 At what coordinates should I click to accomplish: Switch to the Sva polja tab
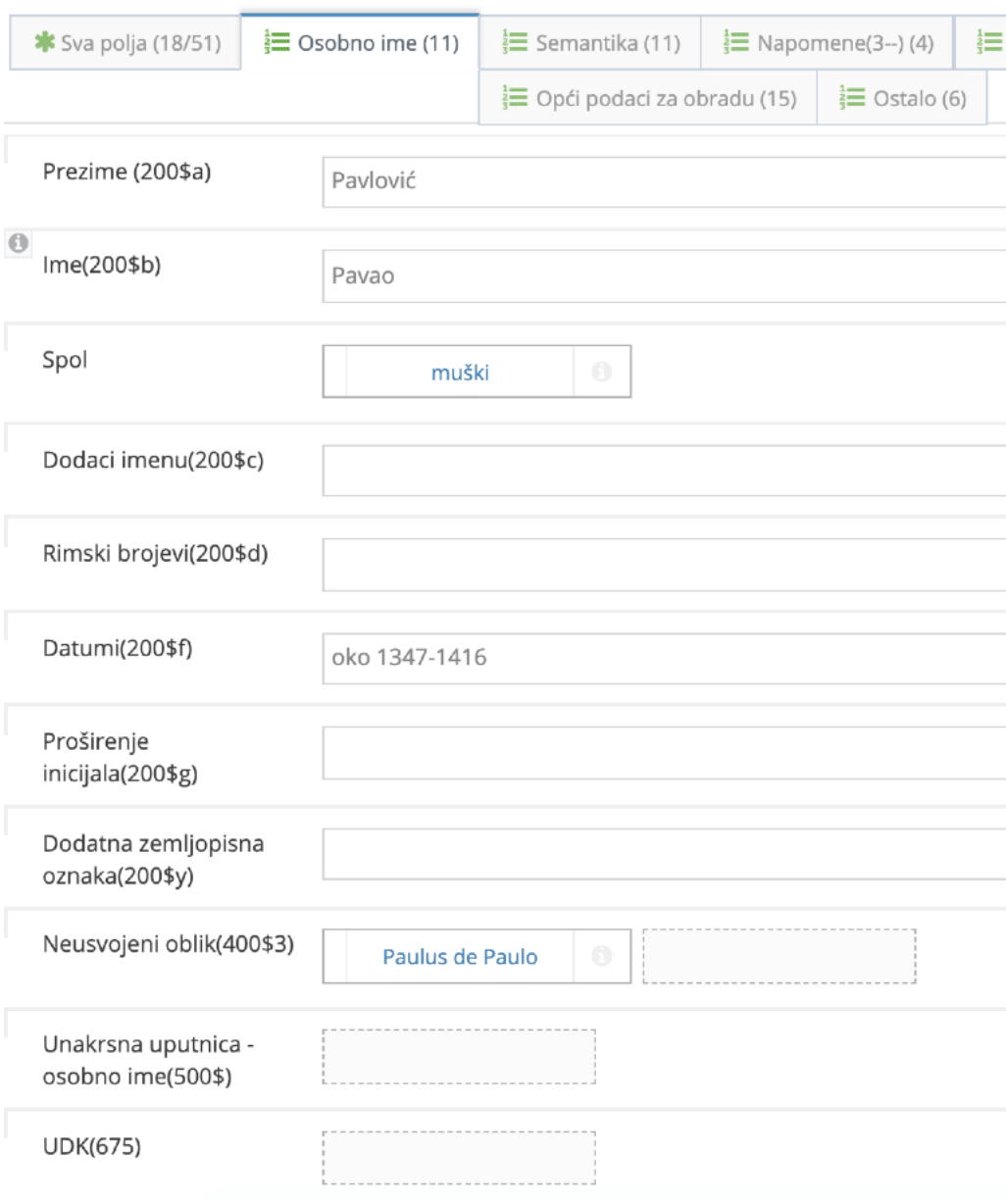(x=123, y=43)
